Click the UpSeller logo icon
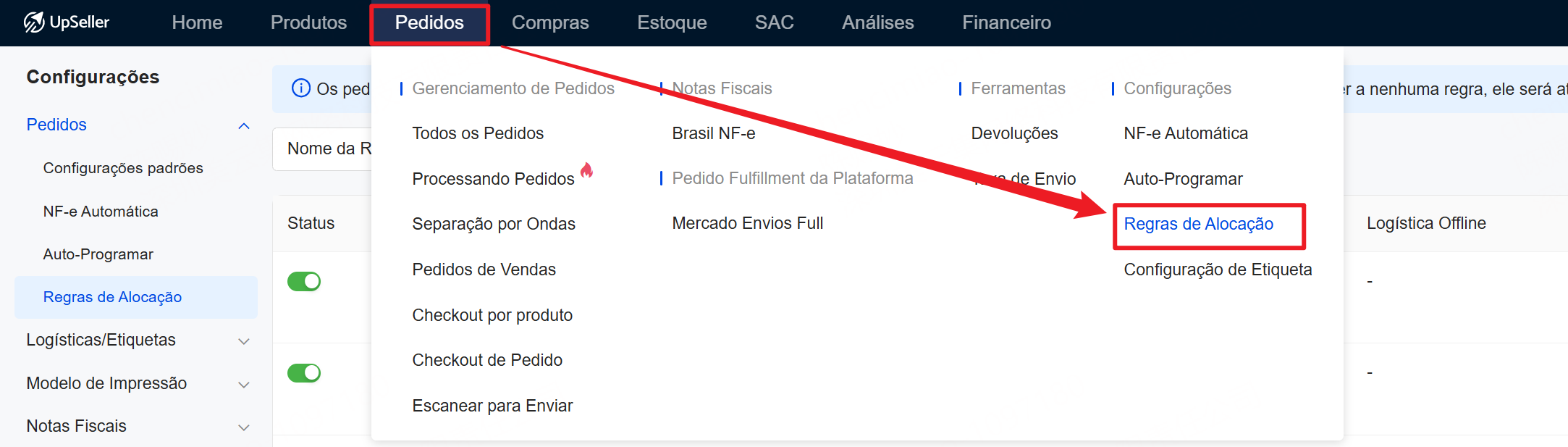The width and height of the screenshot is (1568, 447). point(34,22)
